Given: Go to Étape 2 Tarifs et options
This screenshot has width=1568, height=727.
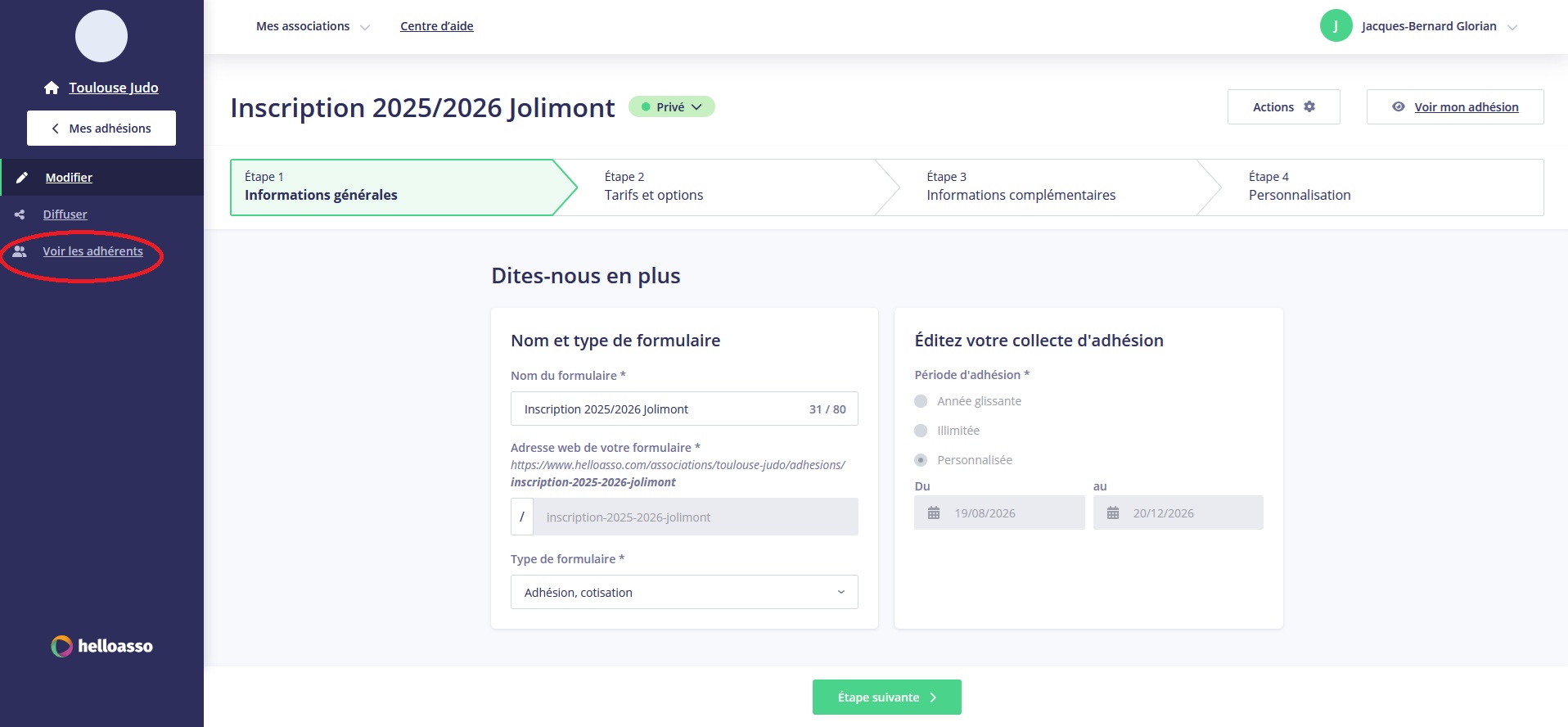Looking at the screenshot, I should click(653, 187).
